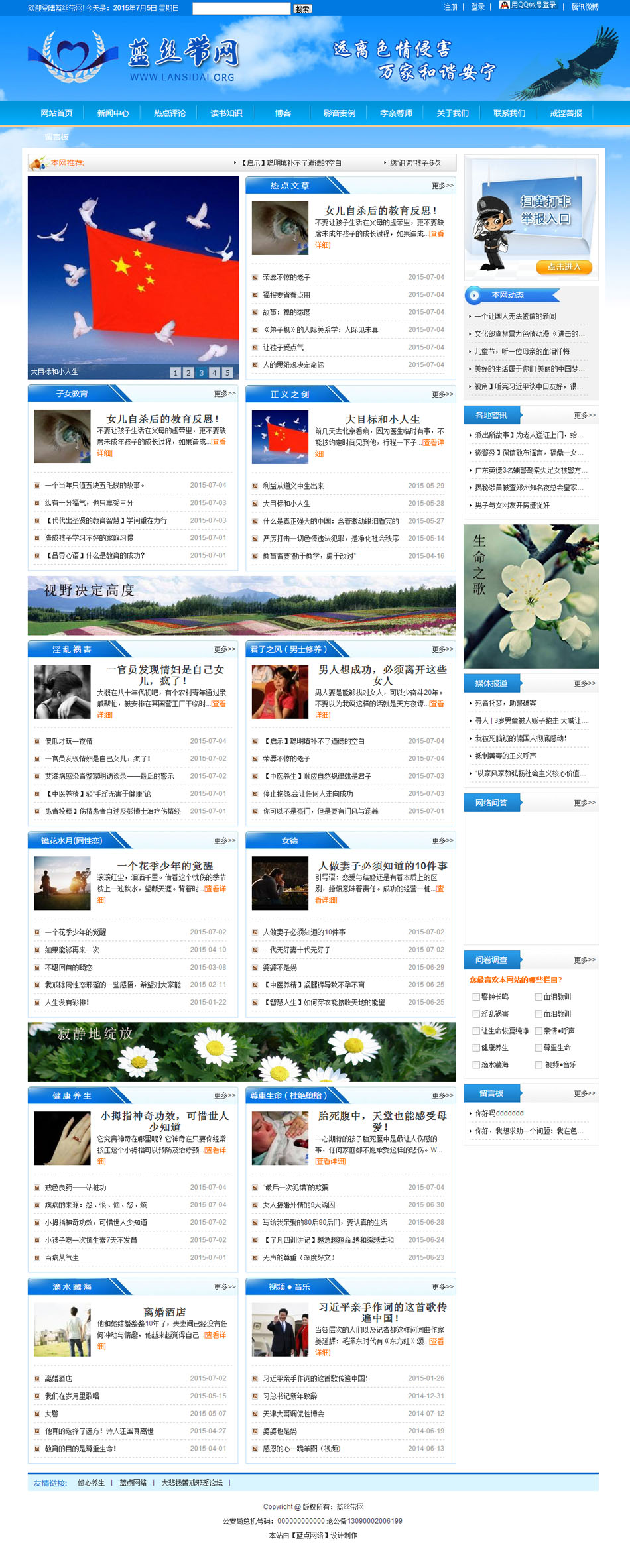
Task: Open the 新闻中心 navigation menu item
Action: pos(113,113)
